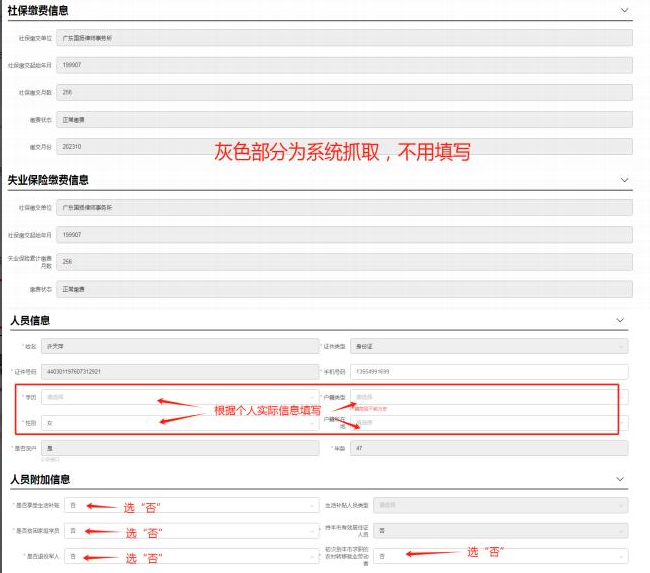
Task: Open the 农村转移就业劳动者 dropdown
Action: 501,556
